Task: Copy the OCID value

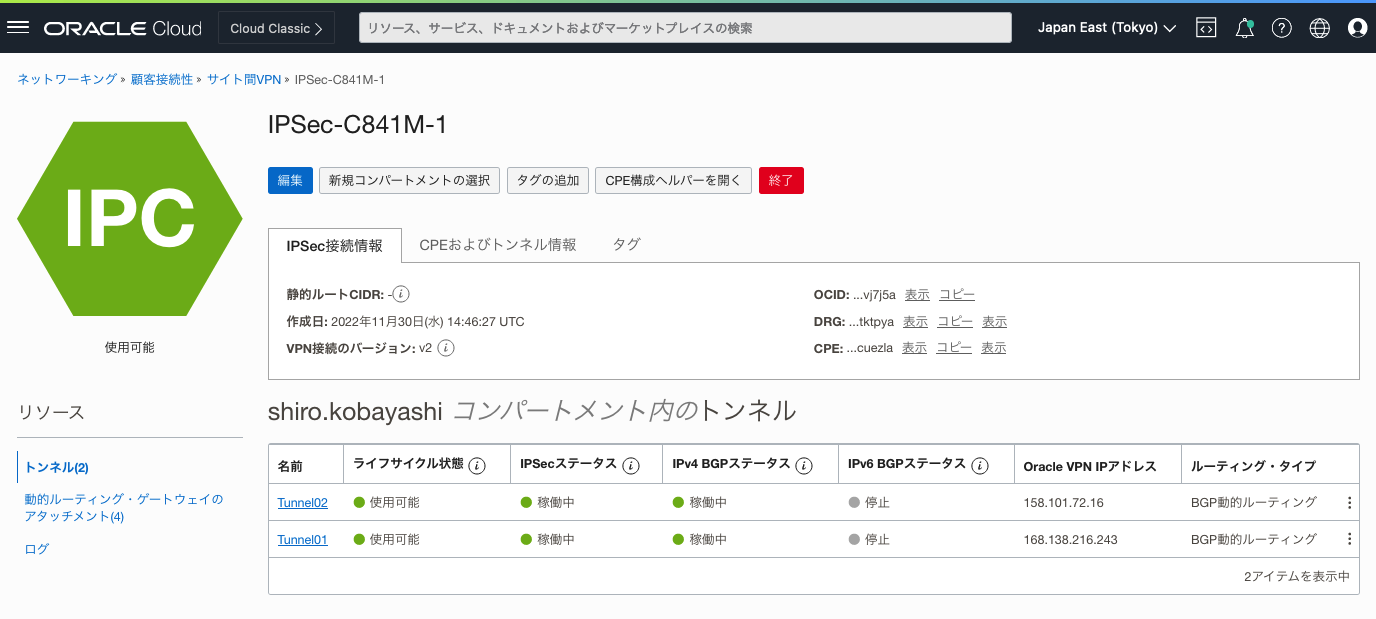Action: [957, 294]
